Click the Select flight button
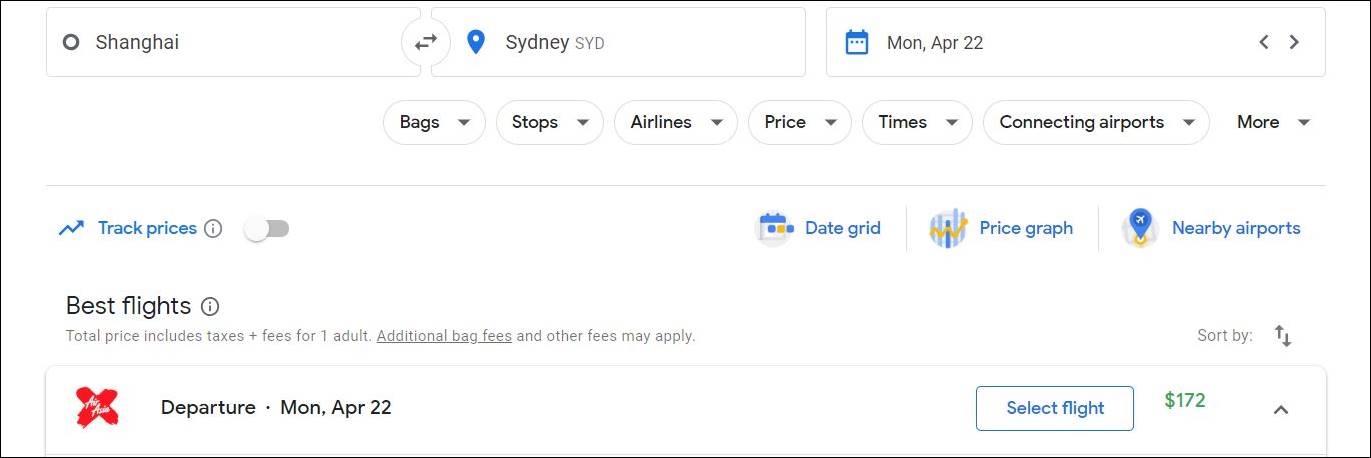 tap(1055, 408)
